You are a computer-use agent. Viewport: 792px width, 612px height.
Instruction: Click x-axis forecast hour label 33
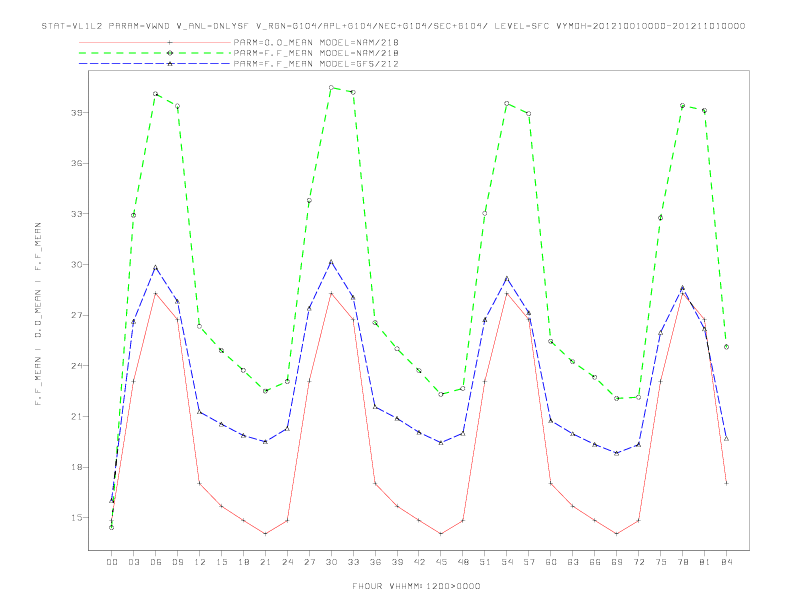tap(353, 562)
